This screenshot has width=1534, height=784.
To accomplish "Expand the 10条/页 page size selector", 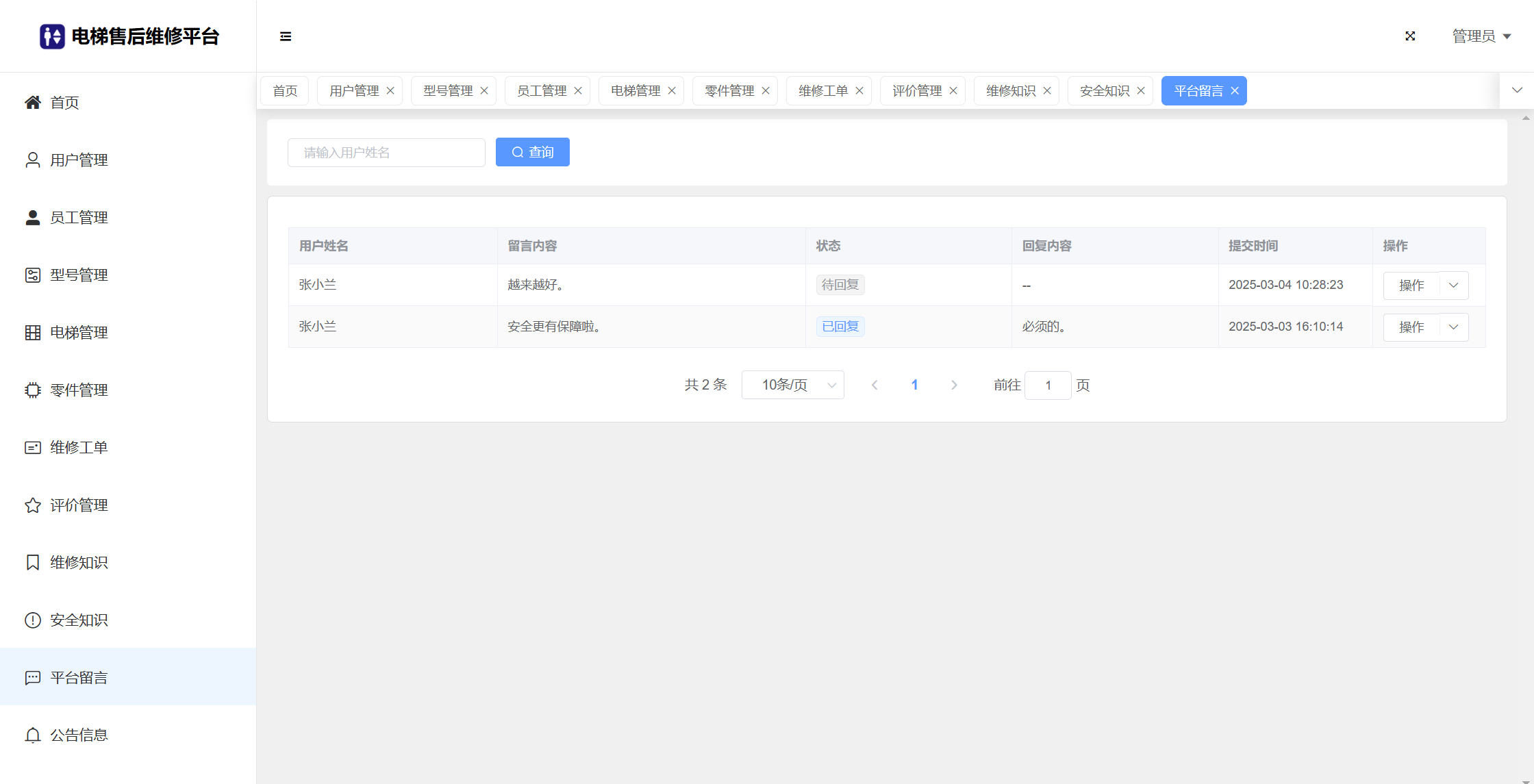I will coord(792,385).
